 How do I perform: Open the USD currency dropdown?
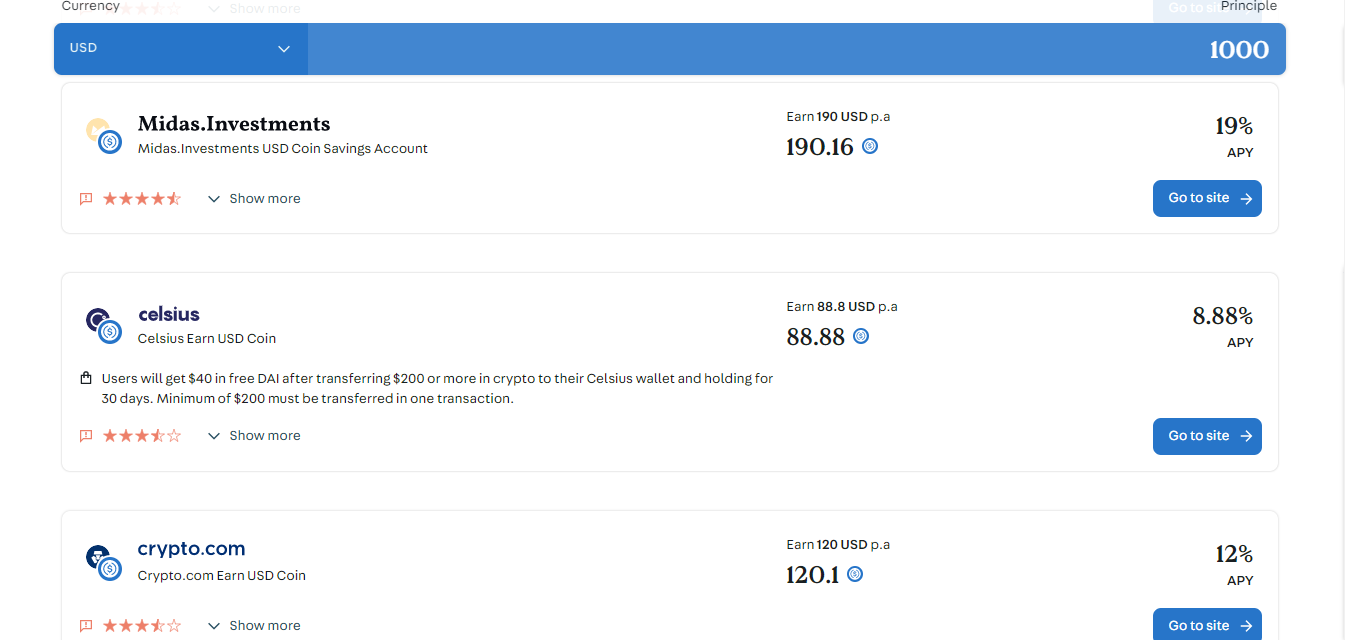click(x=181, y=48)
